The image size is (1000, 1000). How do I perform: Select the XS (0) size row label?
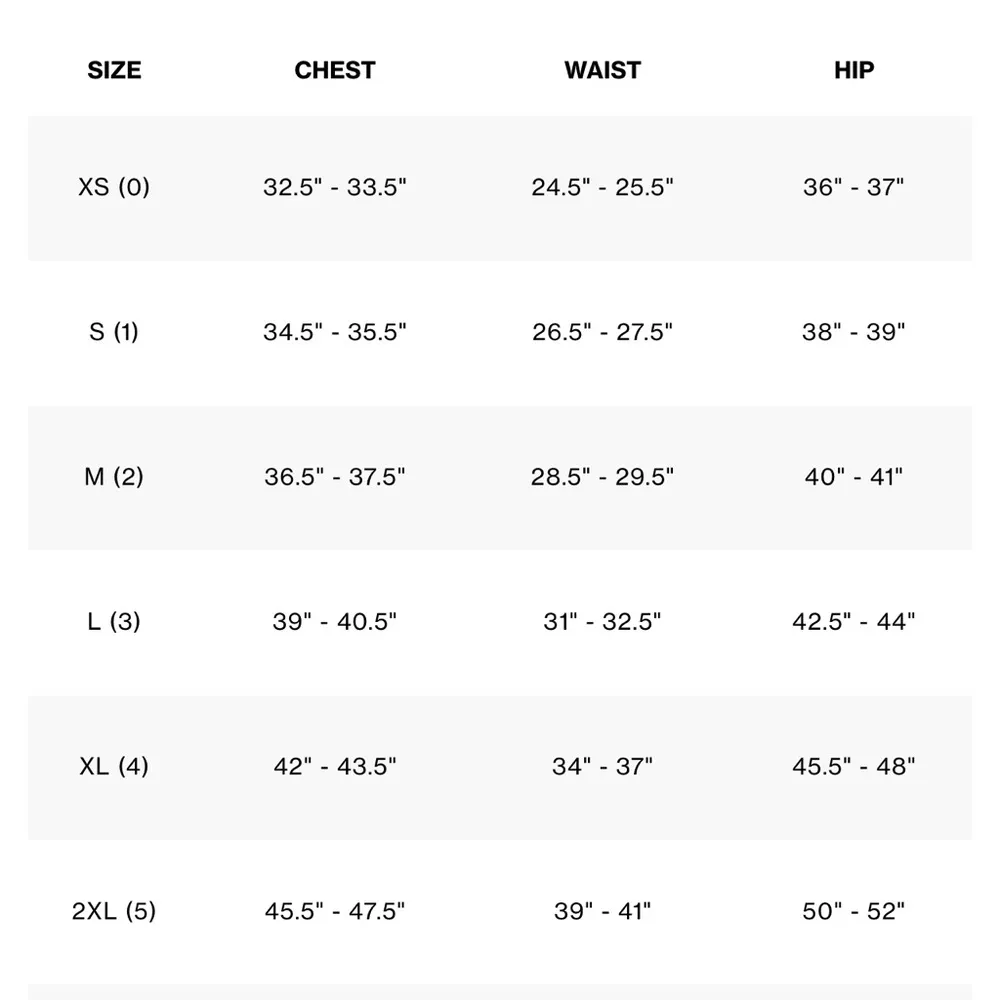pyautogui.click(x=114, y=187)
